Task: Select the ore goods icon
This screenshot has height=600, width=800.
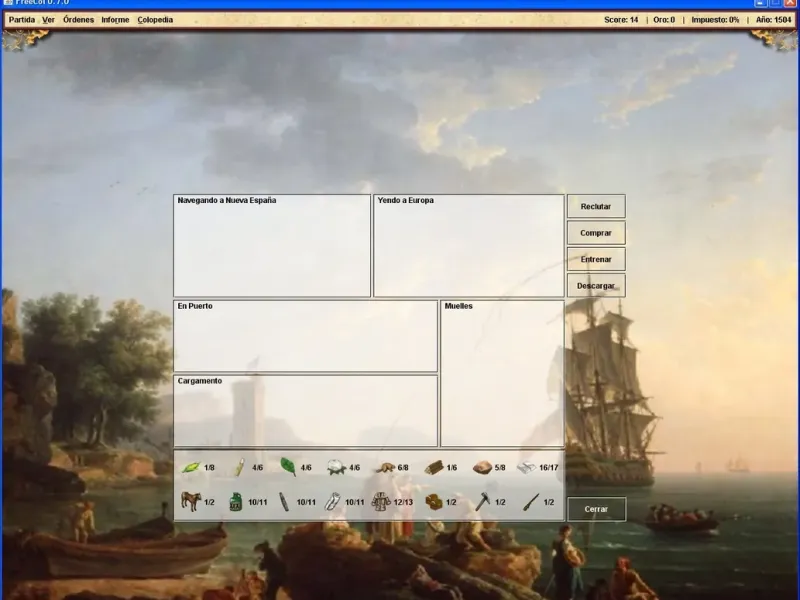Action: 482,467
